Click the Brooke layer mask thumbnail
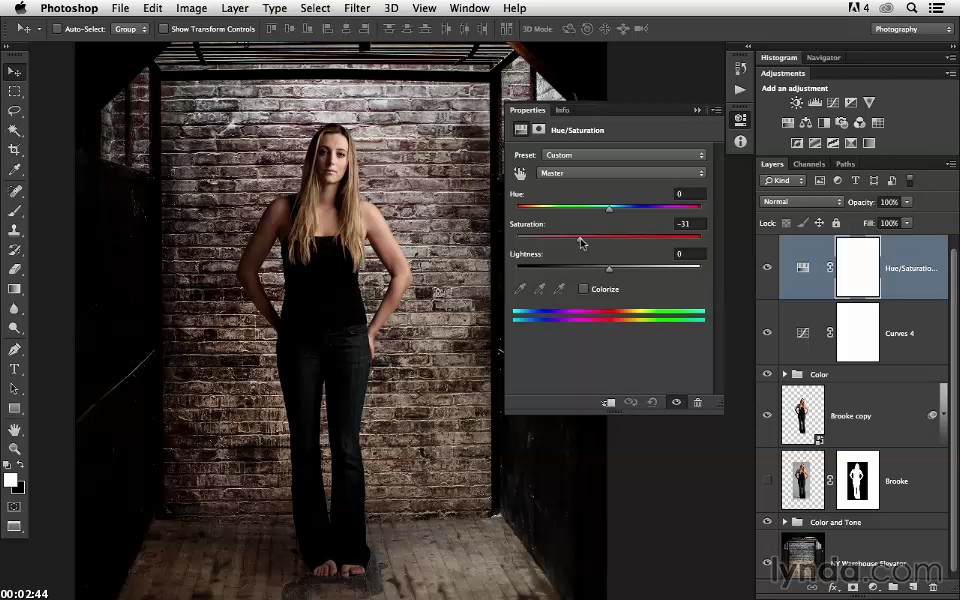The width and height of the screenshot is (960, 600). 858,480
